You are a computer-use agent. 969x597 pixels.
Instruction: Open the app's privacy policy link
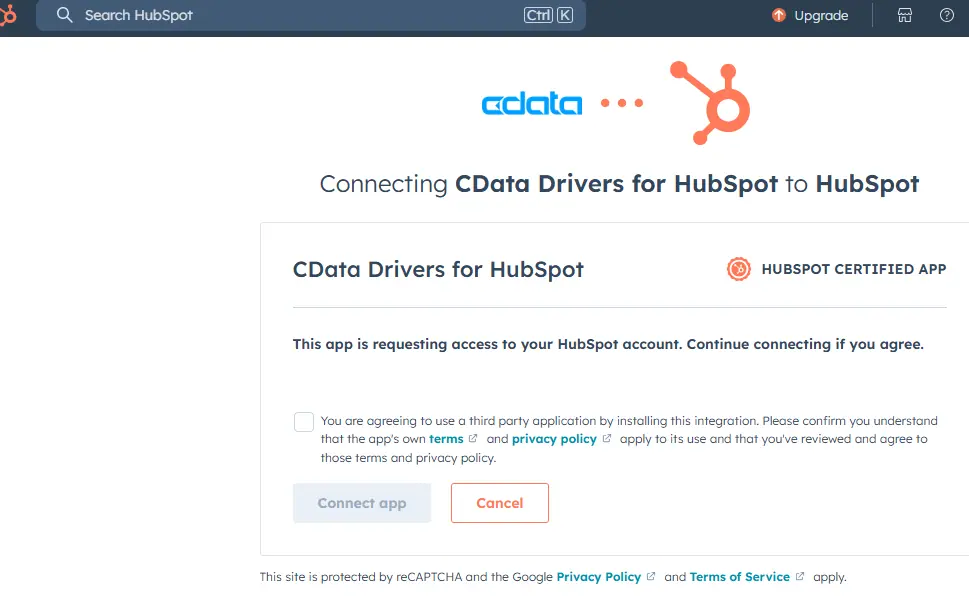click(554, 439)
